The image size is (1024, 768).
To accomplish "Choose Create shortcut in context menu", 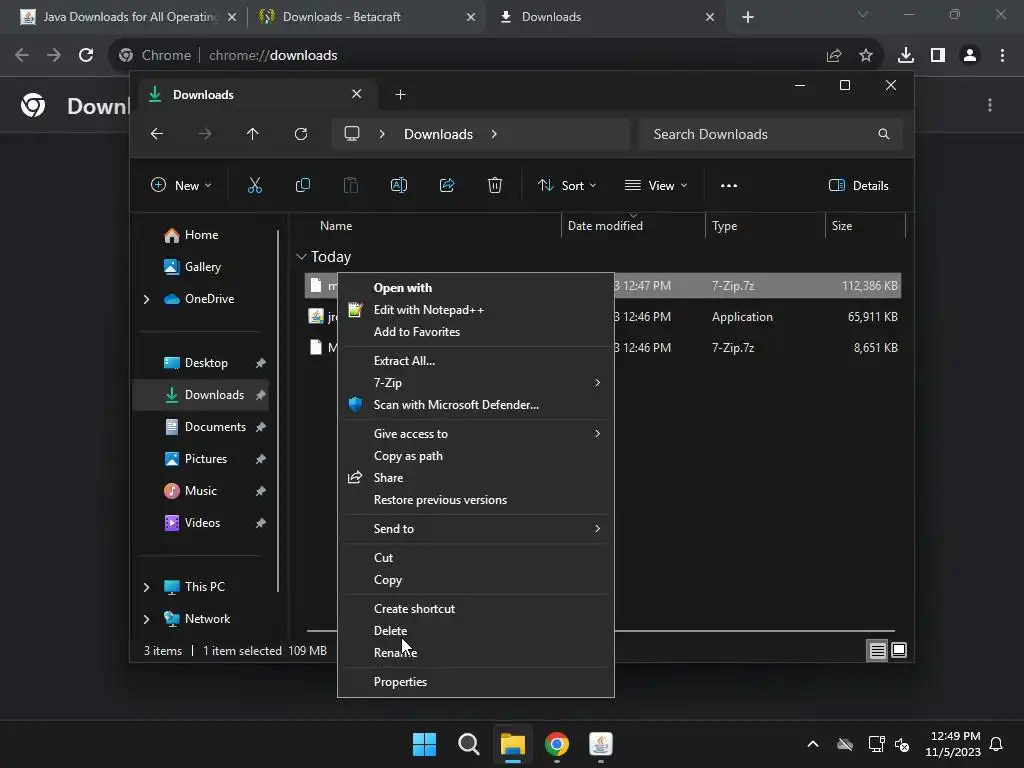I will point(475,609).
